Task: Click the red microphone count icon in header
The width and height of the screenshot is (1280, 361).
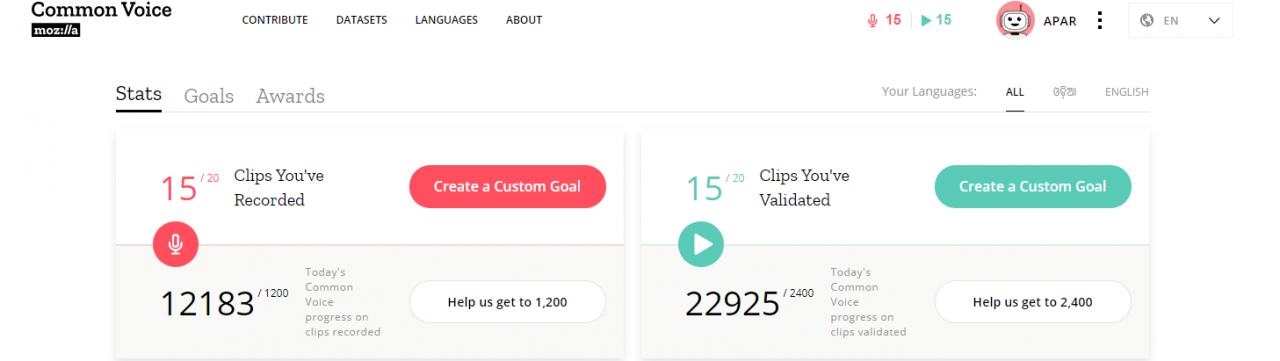Action: 873,20
